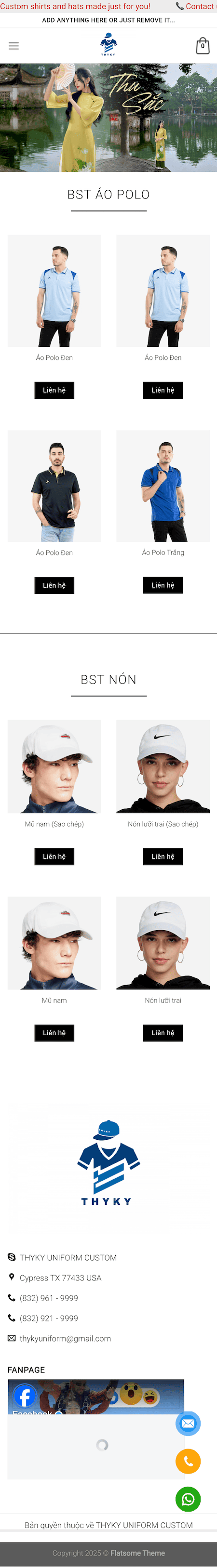Open the Flatsome Theme footer link
The image size is (217, 1568).
click(x=138, y=1553)
